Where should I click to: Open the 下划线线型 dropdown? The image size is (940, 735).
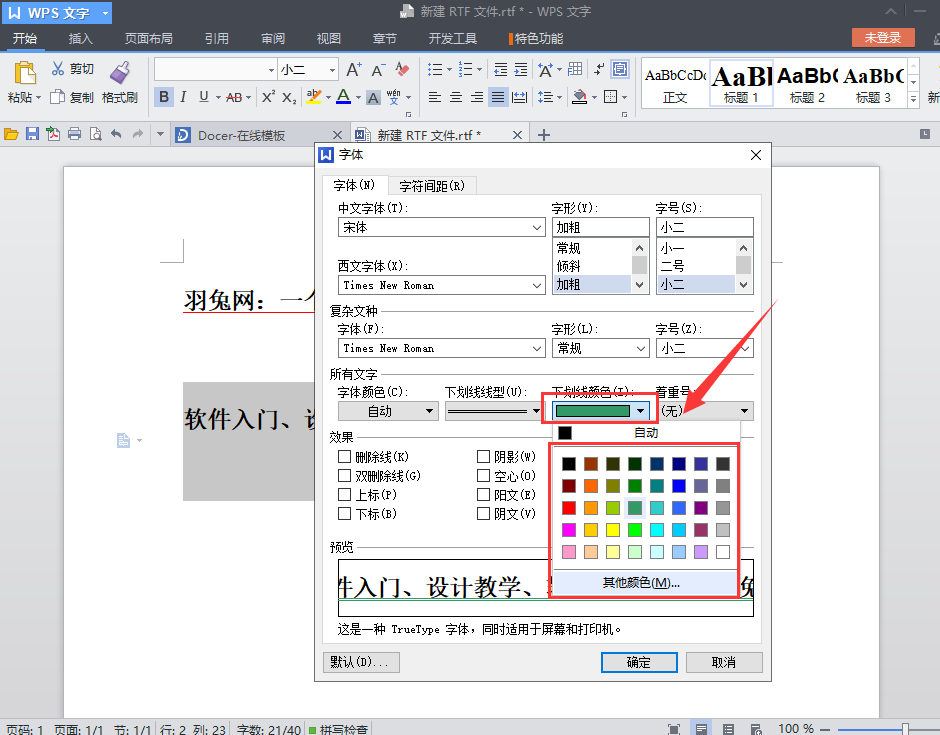493,411
